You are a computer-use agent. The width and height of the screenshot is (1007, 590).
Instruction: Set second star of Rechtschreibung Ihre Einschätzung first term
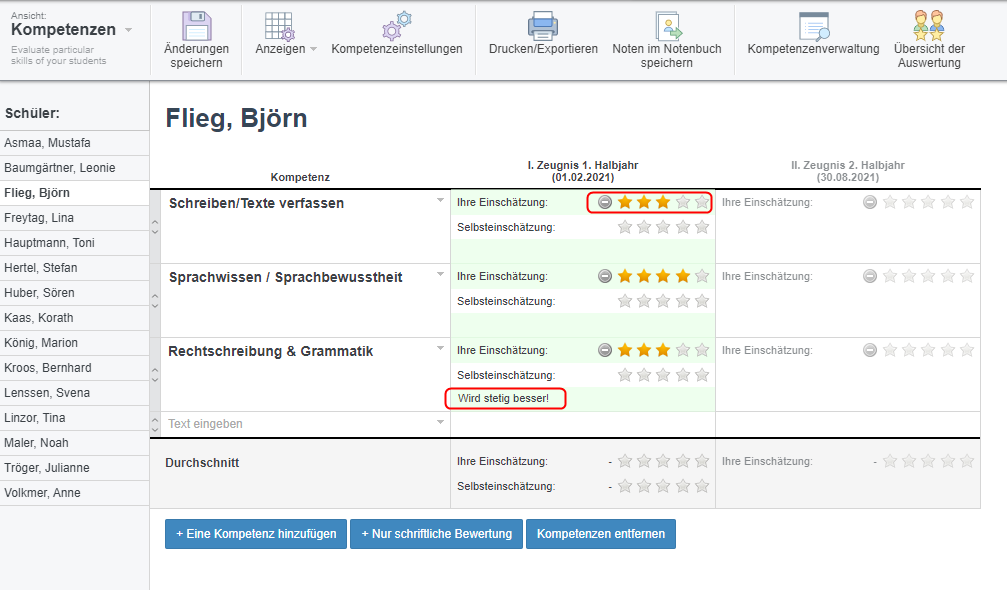pos(644,350)
